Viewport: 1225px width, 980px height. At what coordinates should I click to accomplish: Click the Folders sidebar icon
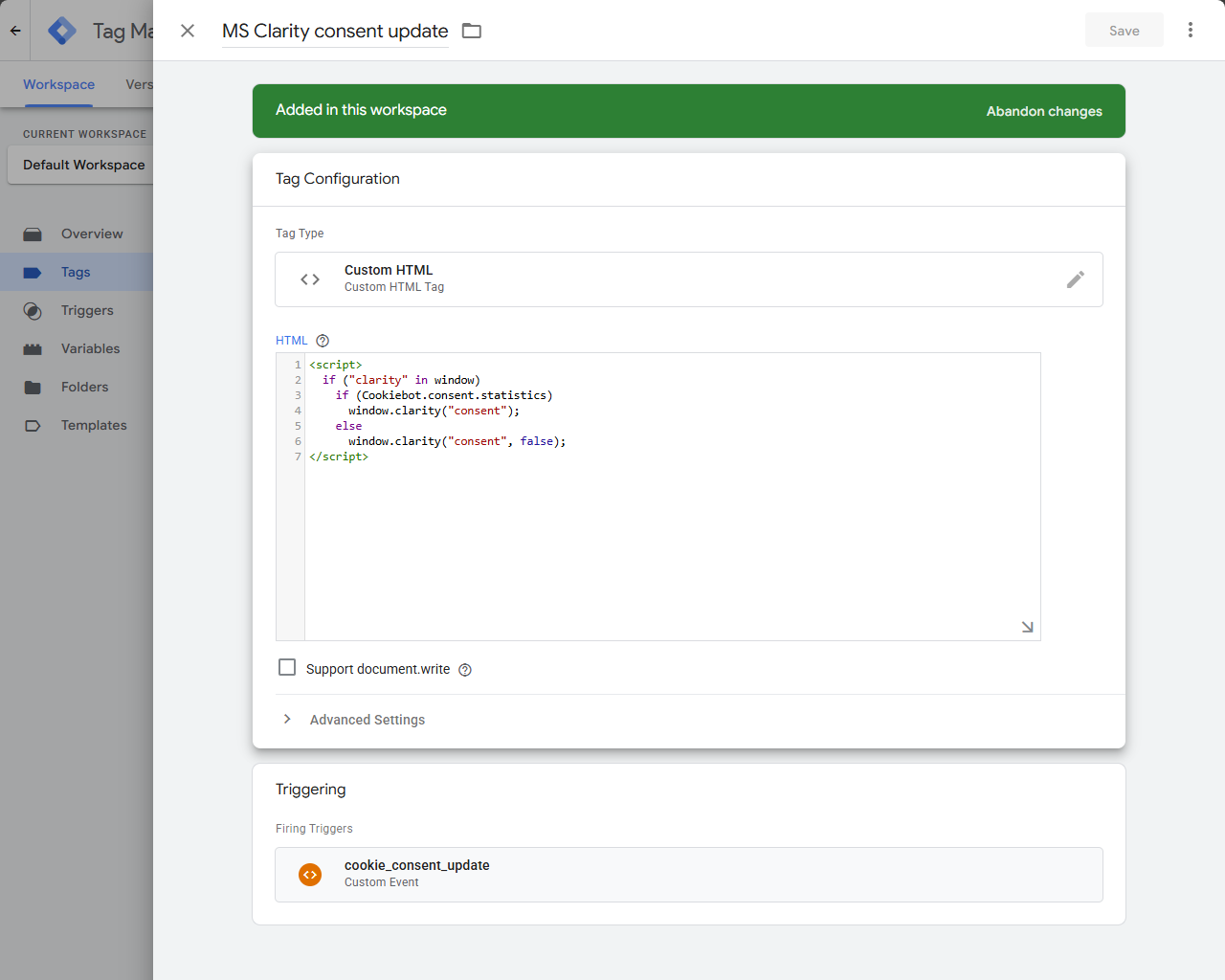tap(33, 388)
